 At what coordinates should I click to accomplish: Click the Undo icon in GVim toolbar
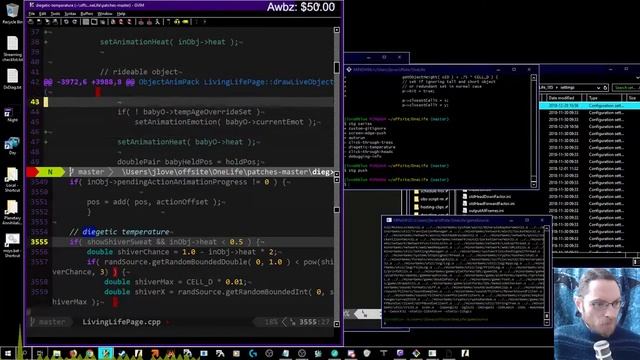[67, 22]
